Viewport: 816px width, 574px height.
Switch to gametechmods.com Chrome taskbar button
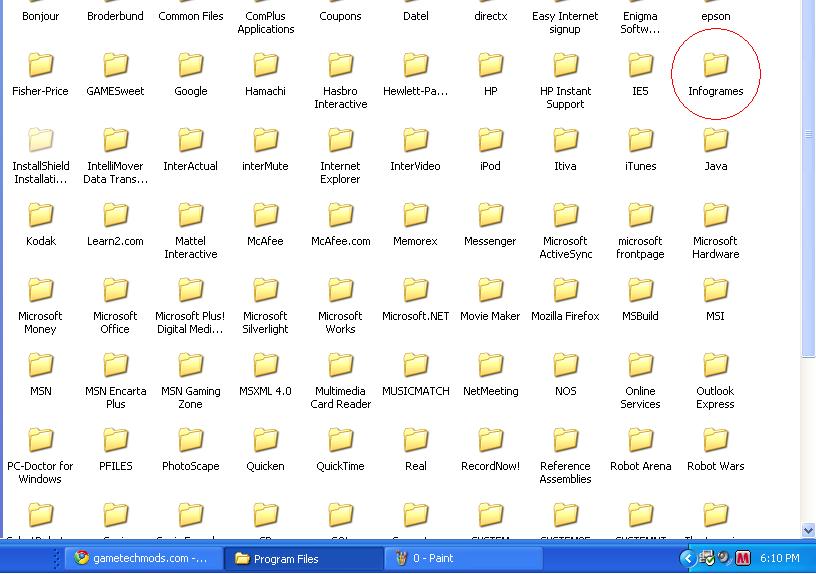[144, 558]
